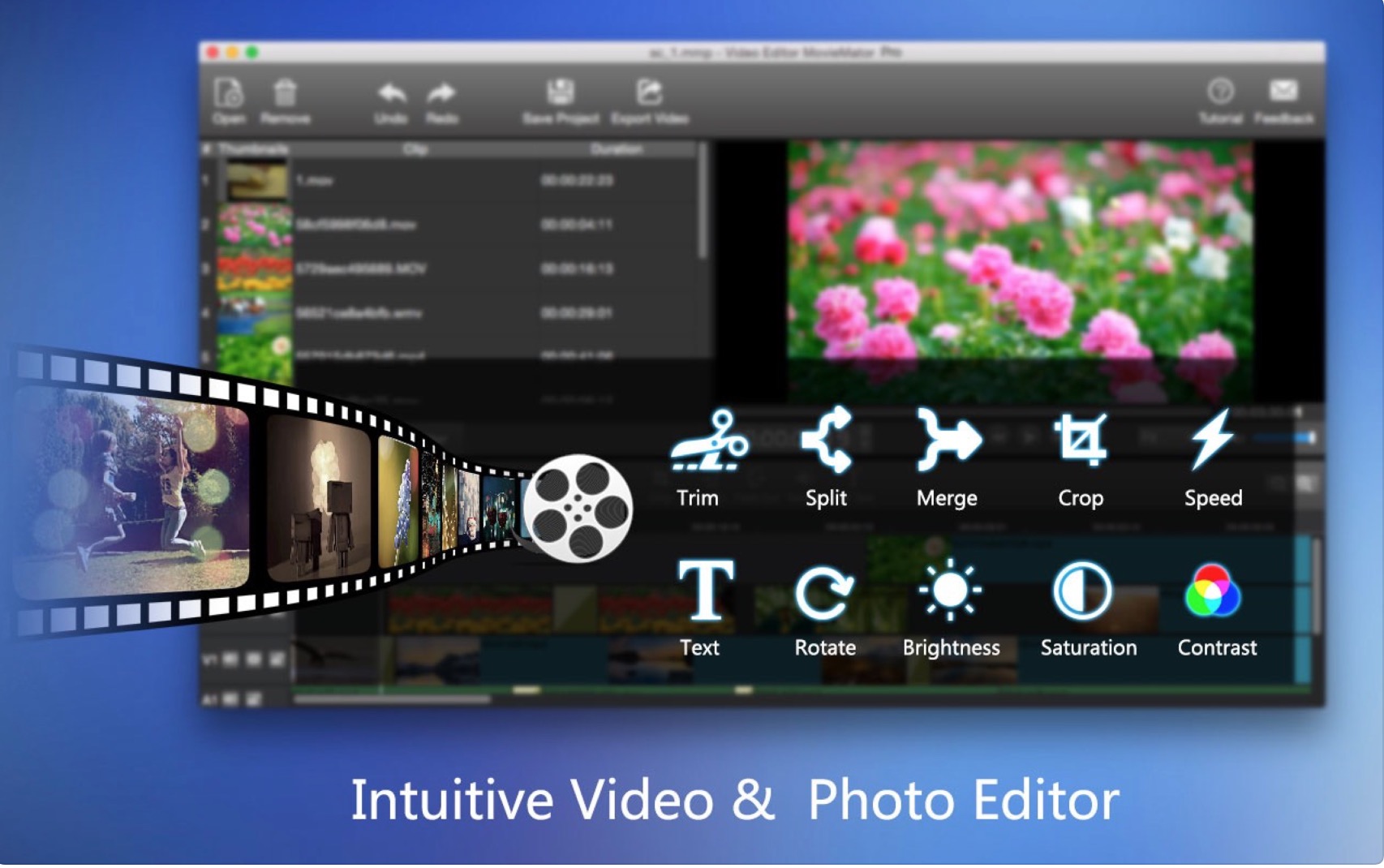1384x868 pixels.
Task: Open the Tutorial help icon
Action: click(1220, 91)
